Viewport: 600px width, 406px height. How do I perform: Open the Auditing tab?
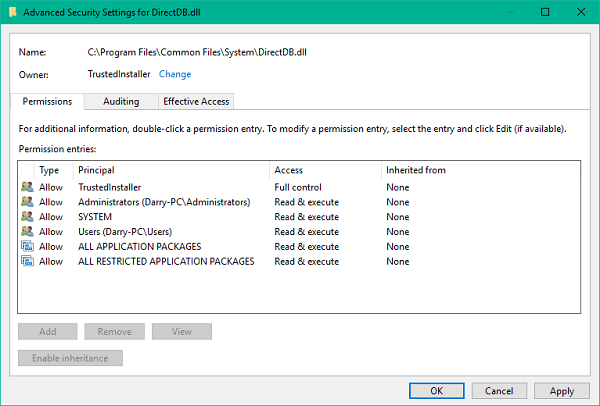(x=121, y=101)
